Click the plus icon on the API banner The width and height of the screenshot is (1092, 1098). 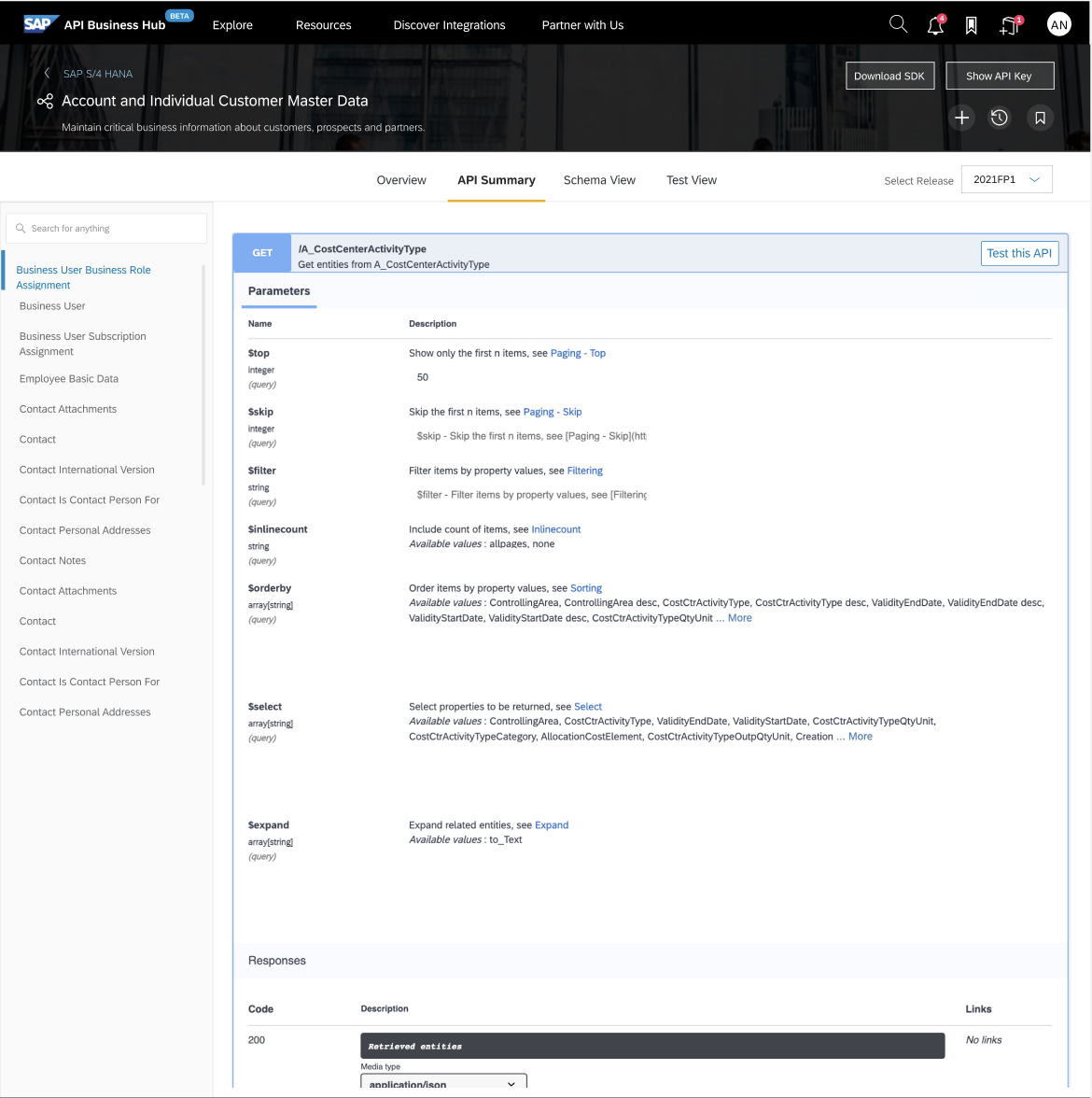(962, 118)
